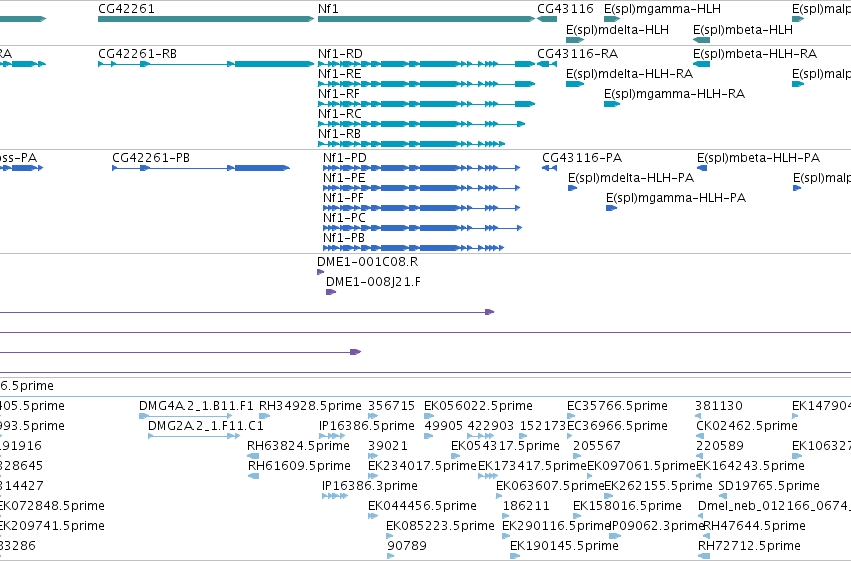851x561 pixels.
Task: Select the RH34928.5prime EST
Action: click(x=264, y=416)
